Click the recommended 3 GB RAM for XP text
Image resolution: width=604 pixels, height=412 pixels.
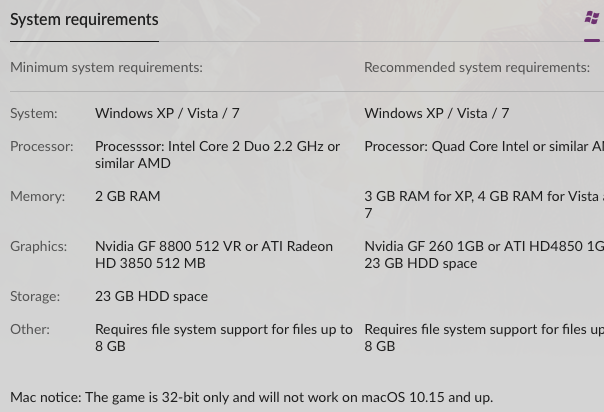pyautogui.click(x=484, y=204)
